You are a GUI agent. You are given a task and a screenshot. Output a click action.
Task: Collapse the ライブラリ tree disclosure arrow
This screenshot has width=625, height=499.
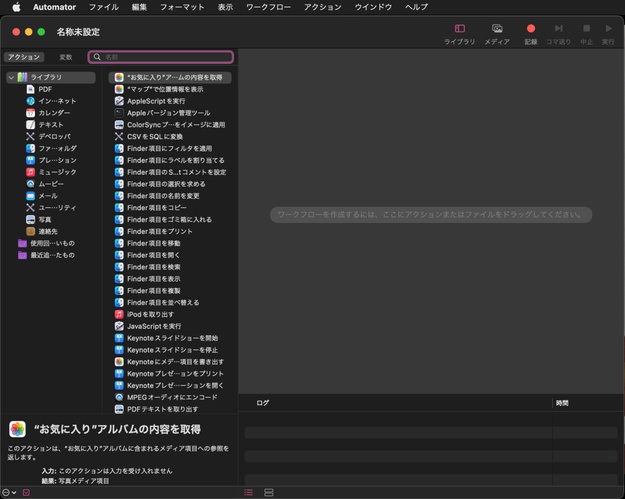click(10, 77)
